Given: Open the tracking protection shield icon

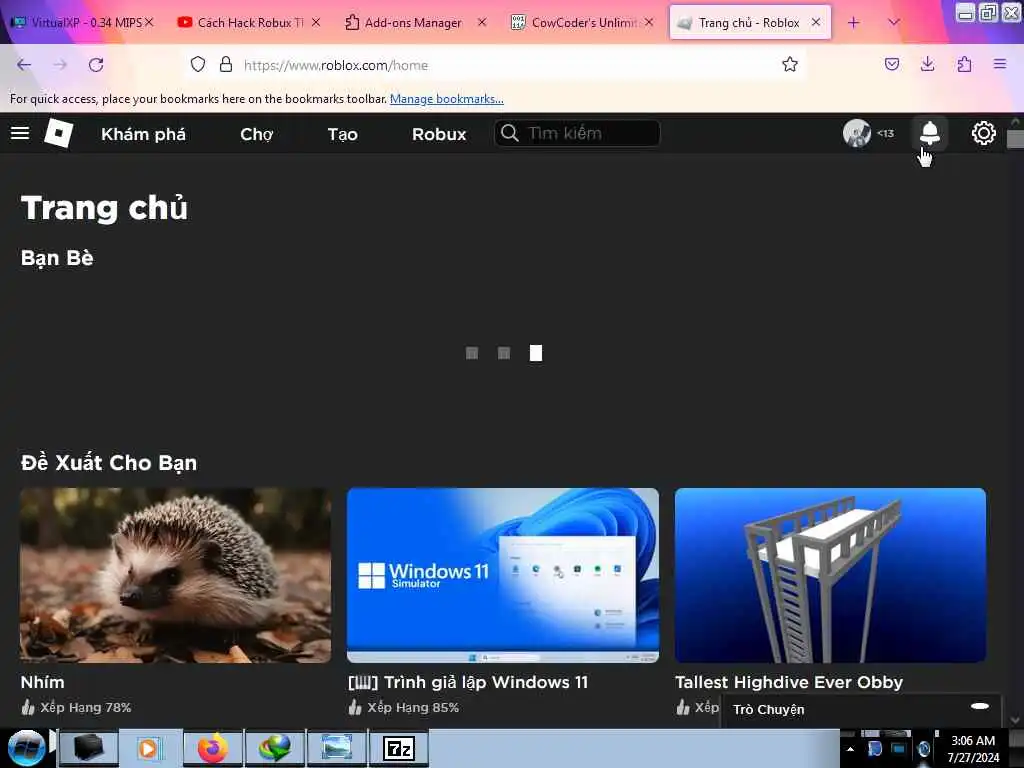Looking at the screenshot, I should coord(198,64).
